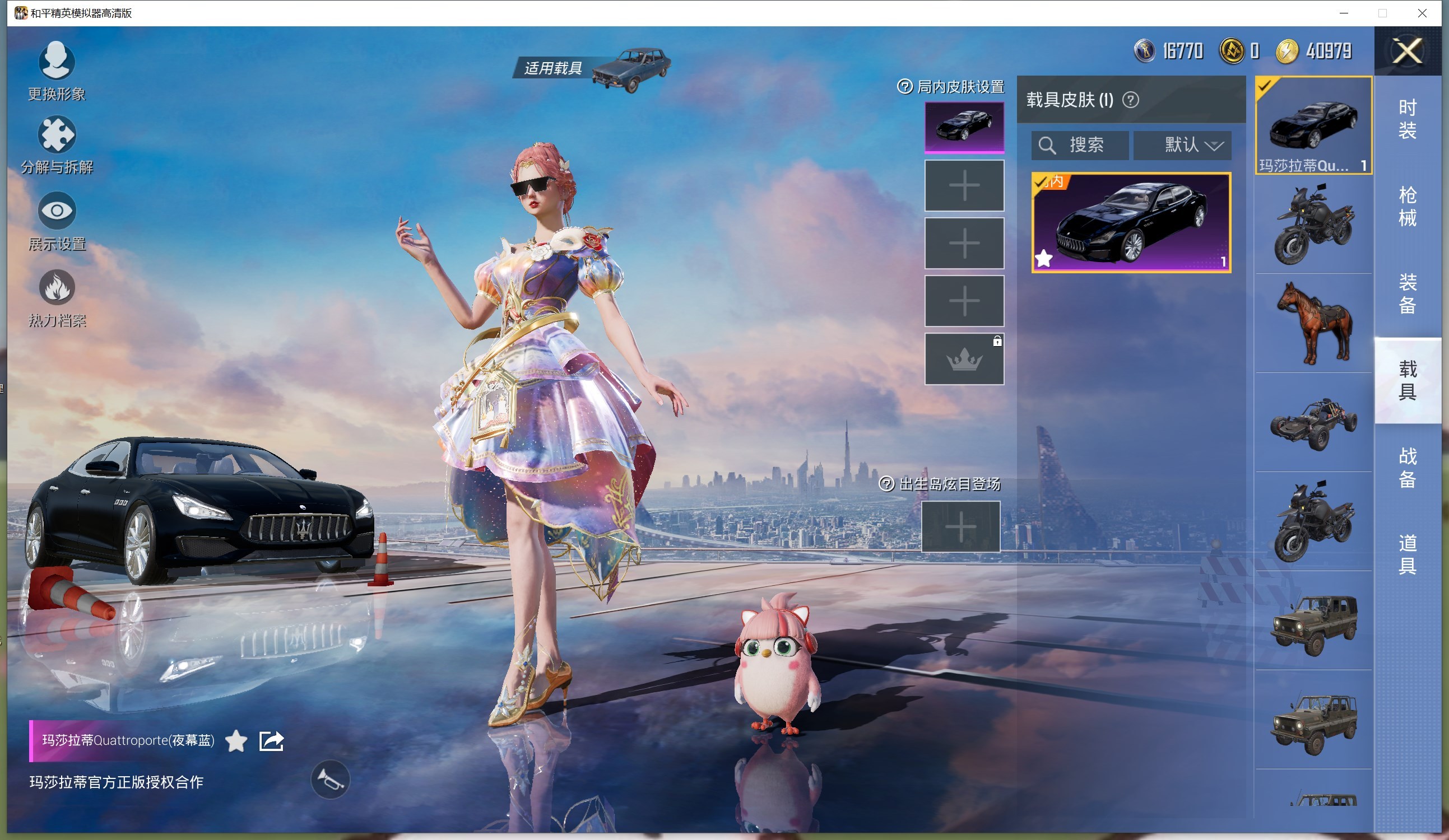Open 展示设置 eye icon
Screen dimensions: 1449x840
click(57, 211)
